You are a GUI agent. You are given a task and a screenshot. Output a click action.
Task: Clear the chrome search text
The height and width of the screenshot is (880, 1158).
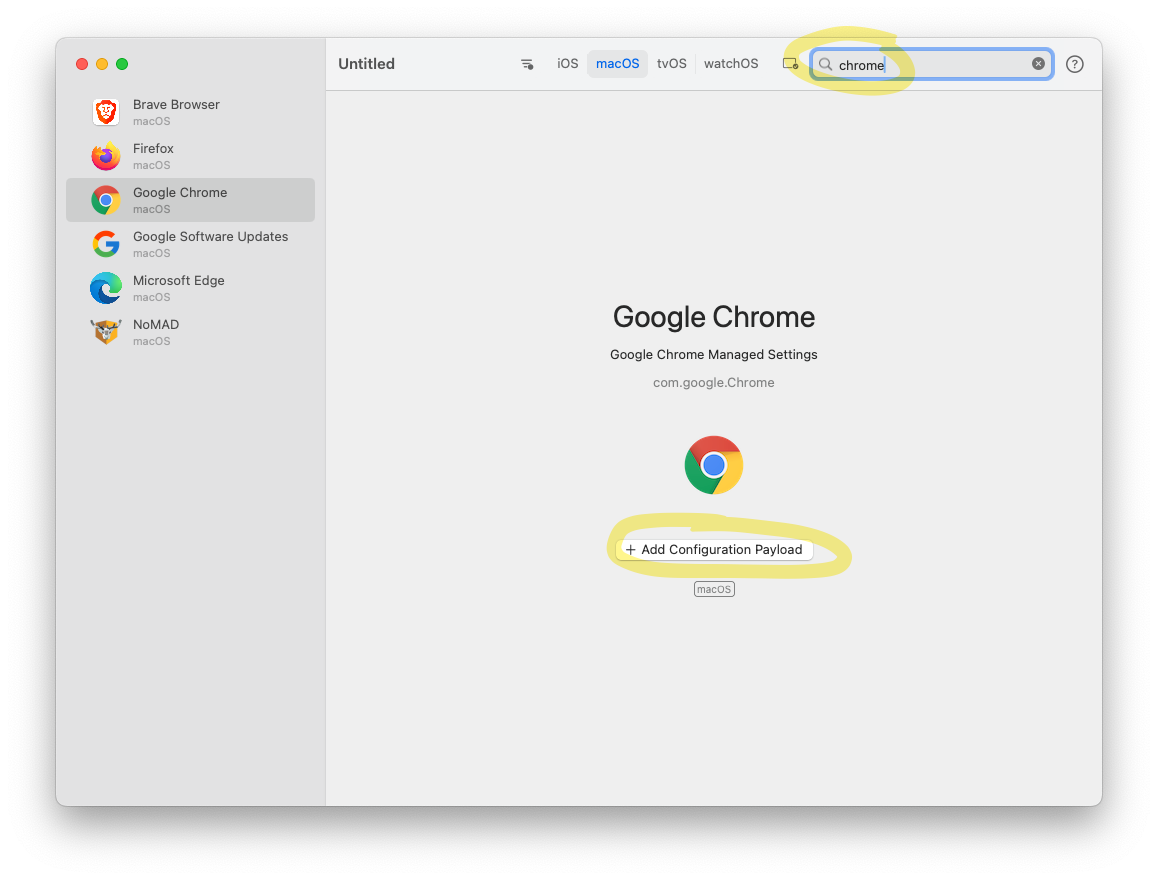pyautogui.click(x=1038, y=64)
